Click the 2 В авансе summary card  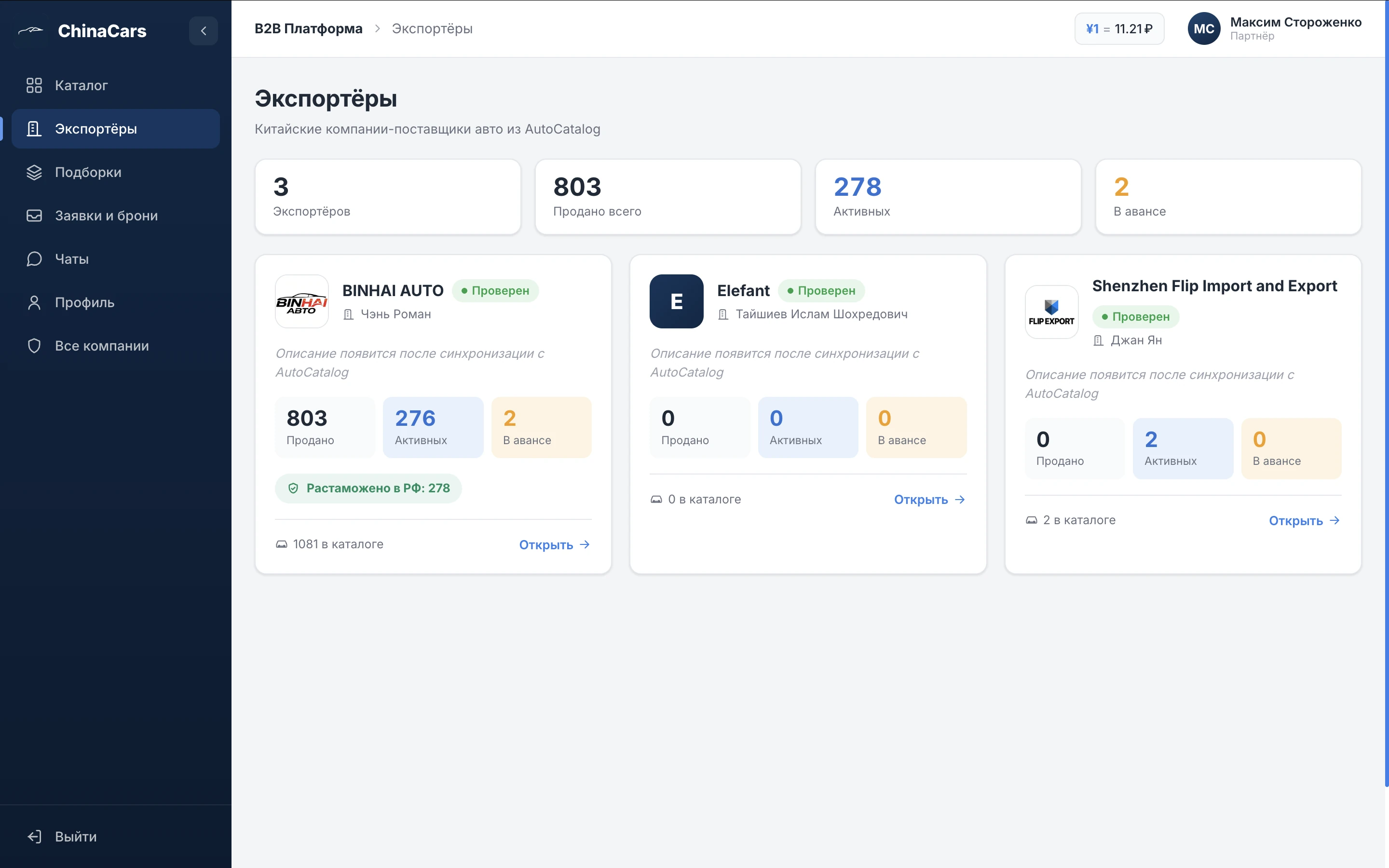point(1228,197)
